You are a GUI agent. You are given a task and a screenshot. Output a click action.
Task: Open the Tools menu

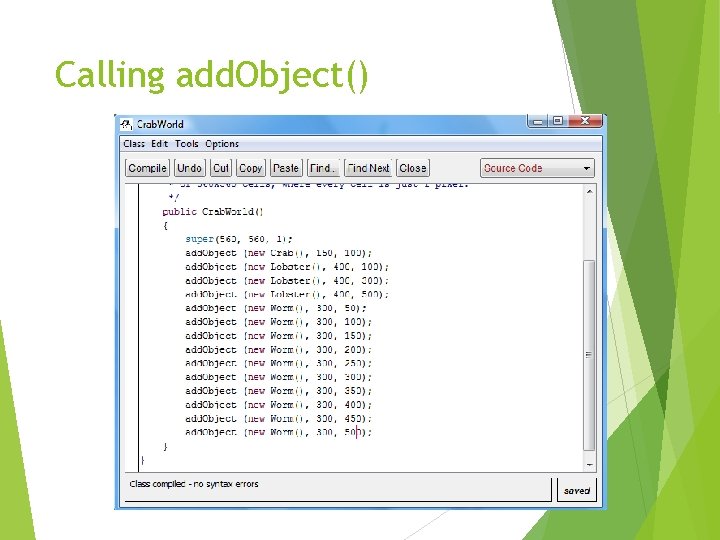[186, 144]
